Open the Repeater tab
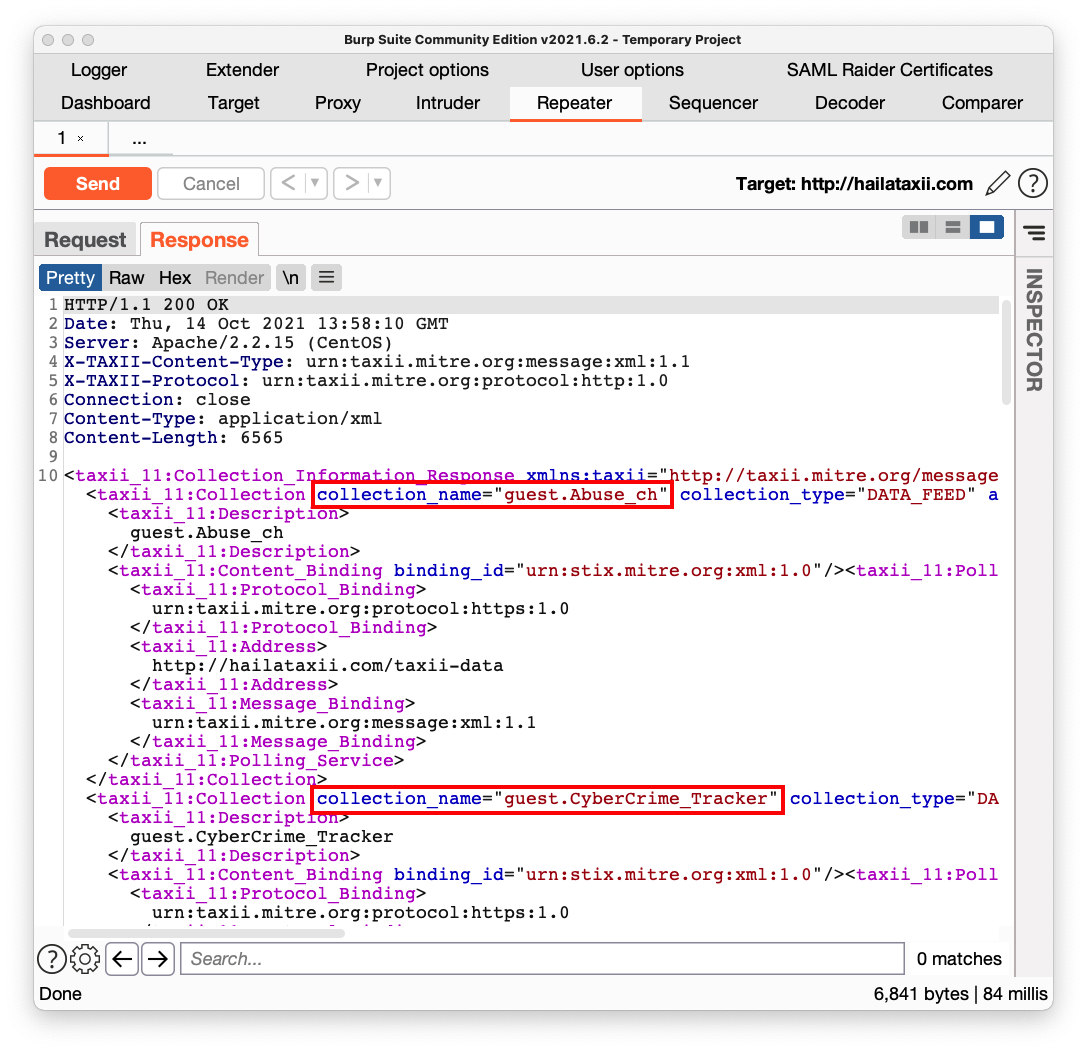Viewport: 1087px width, 1052px height. [575, 103]
